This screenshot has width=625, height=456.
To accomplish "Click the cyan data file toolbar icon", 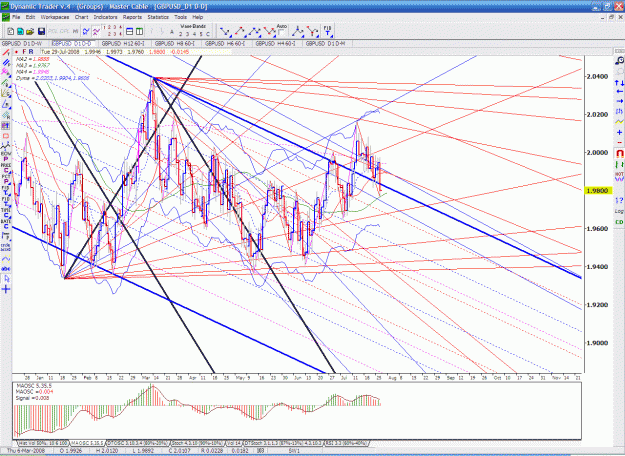I will point(20,31).
